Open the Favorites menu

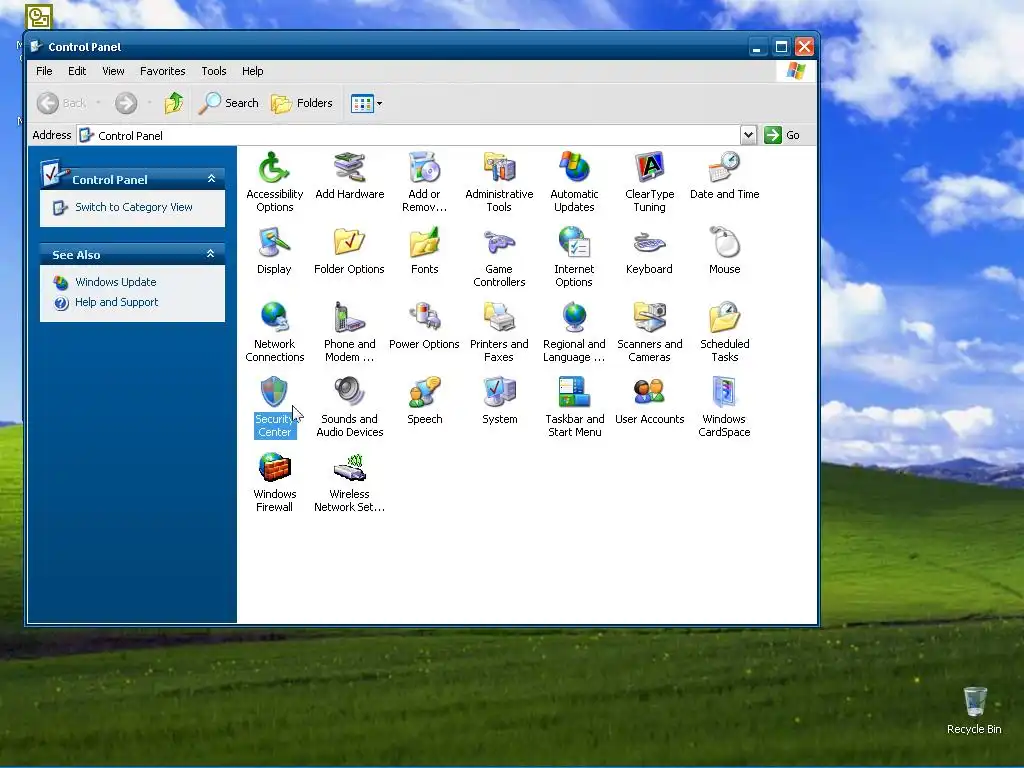[x=163, y=71]
